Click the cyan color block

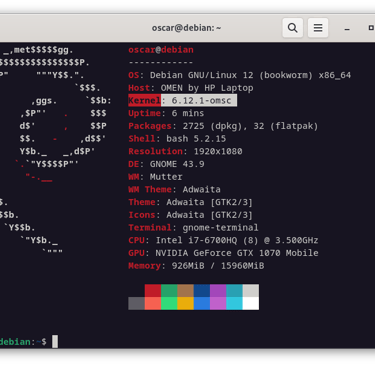pyautogui.click(x=234, y=303)
